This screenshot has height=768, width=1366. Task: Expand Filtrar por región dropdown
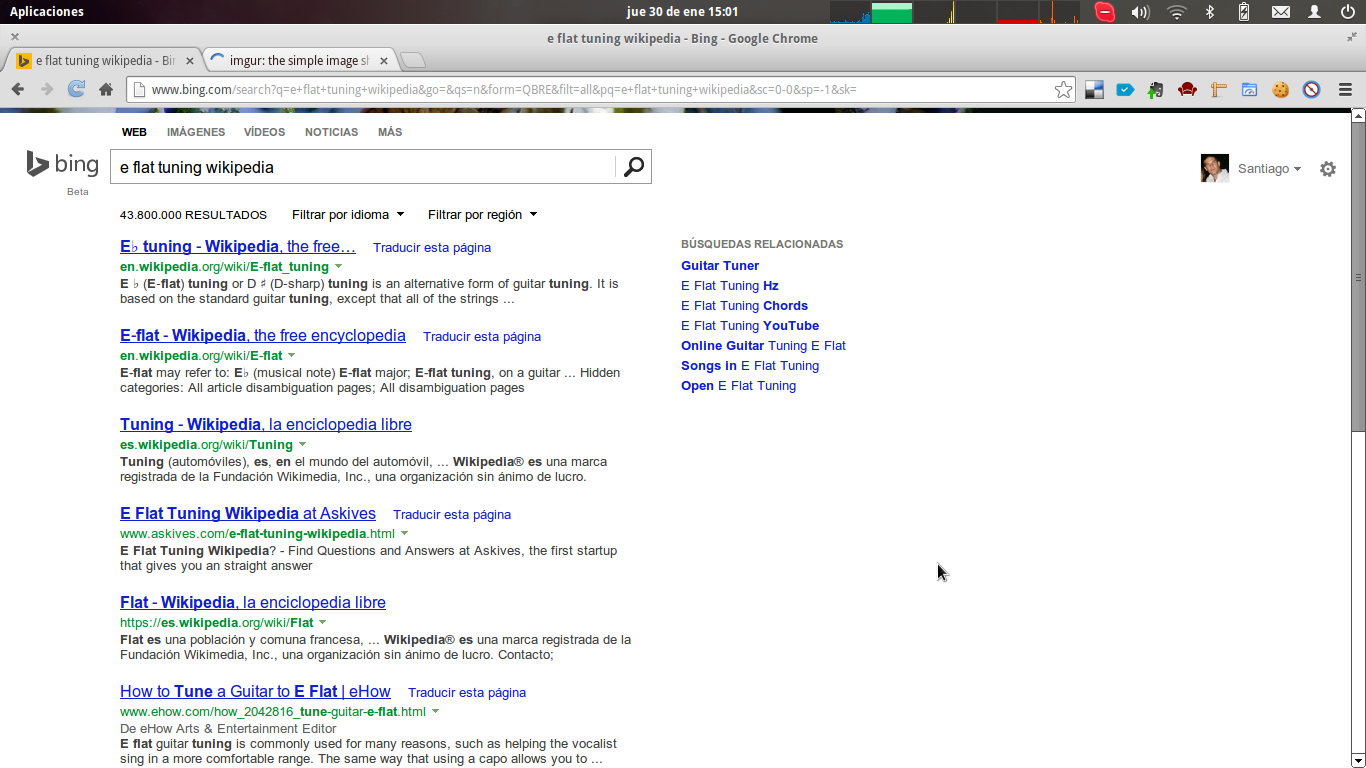pyautogui.click(x=482, y=214)
